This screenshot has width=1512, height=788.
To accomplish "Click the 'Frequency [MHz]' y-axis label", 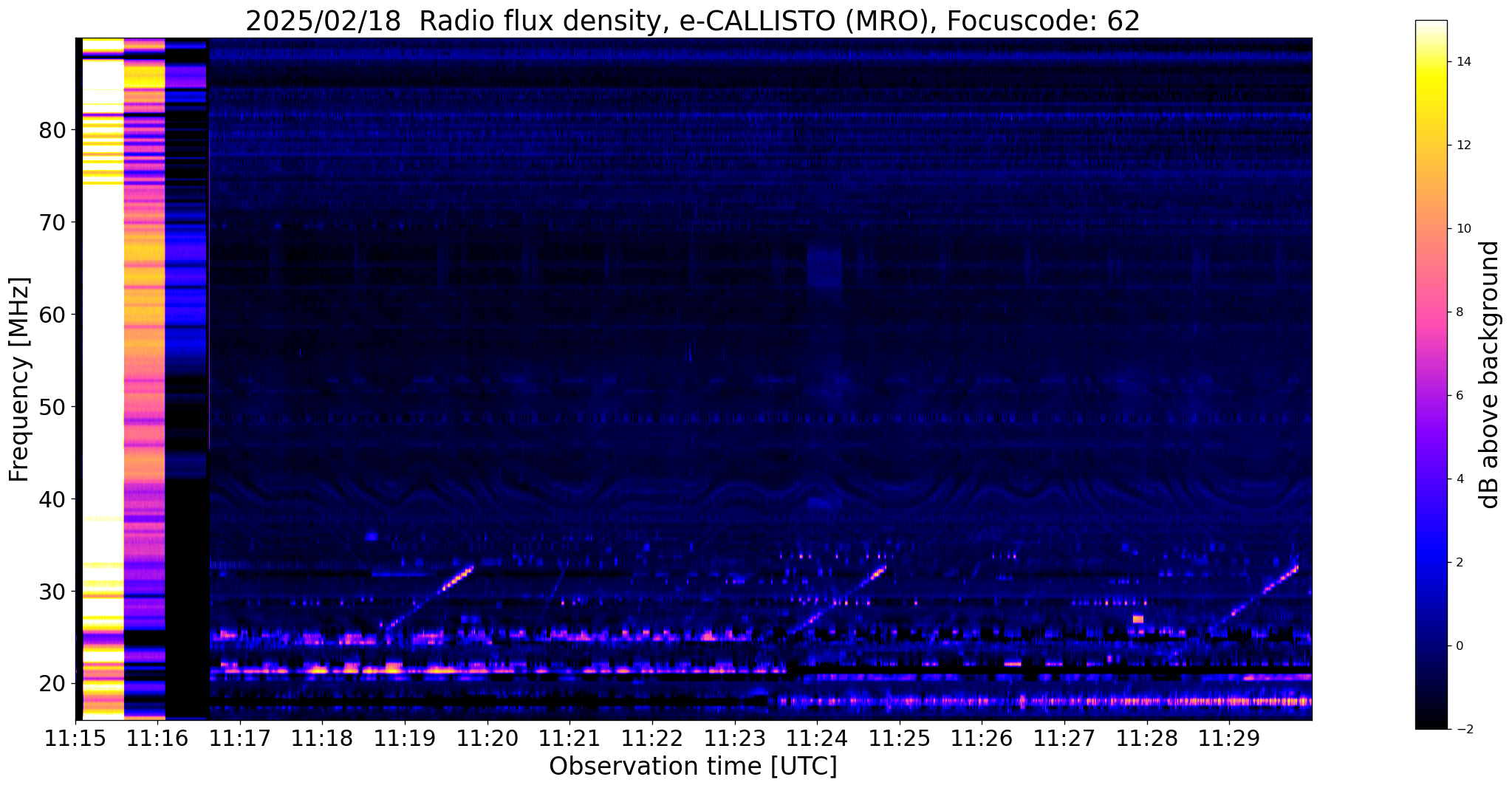I will point(20,380).
